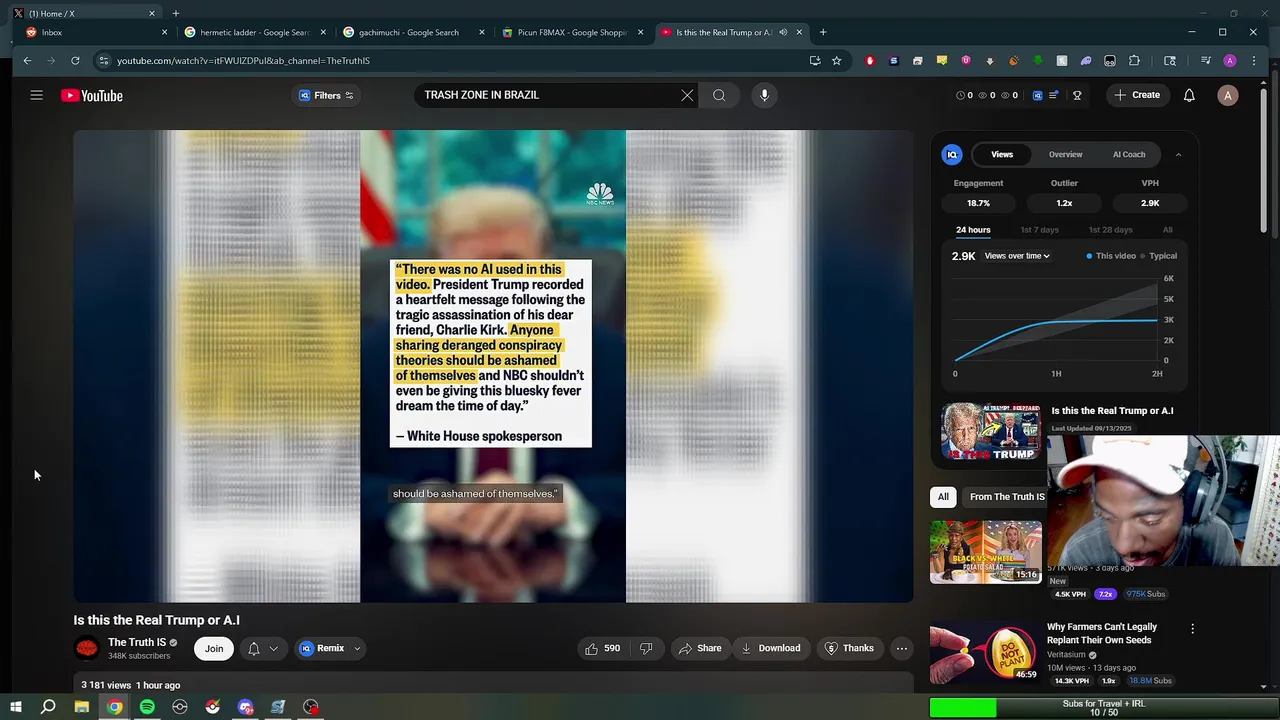Dislike the video
This screenshot has height=720, width=1280.
coord(646,648)
